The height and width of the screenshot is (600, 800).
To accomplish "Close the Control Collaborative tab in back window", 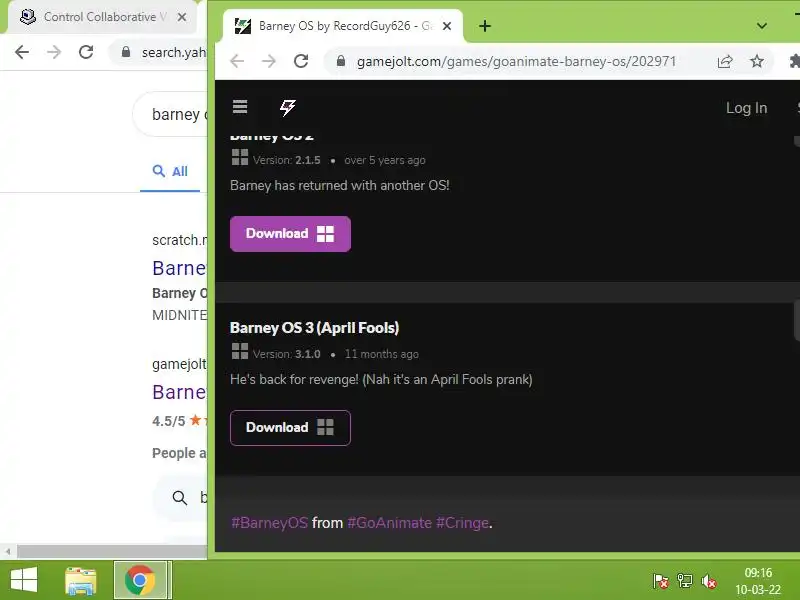I will pos(182,17).
